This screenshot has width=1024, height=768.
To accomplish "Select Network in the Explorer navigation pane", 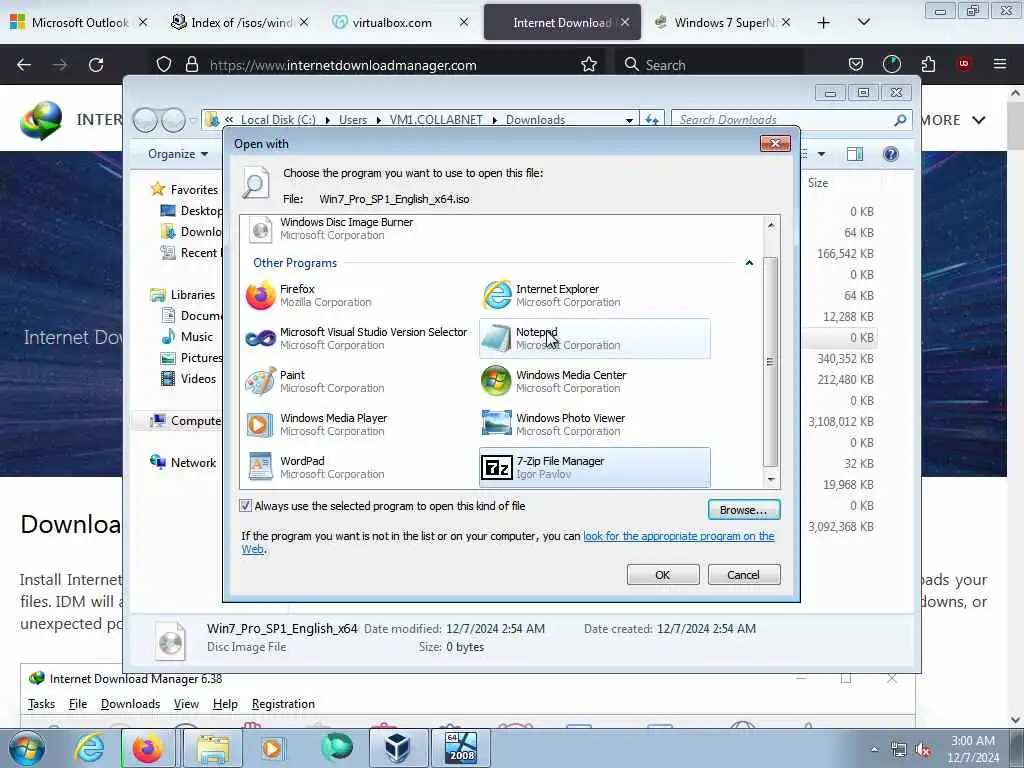I will point(193,462).
